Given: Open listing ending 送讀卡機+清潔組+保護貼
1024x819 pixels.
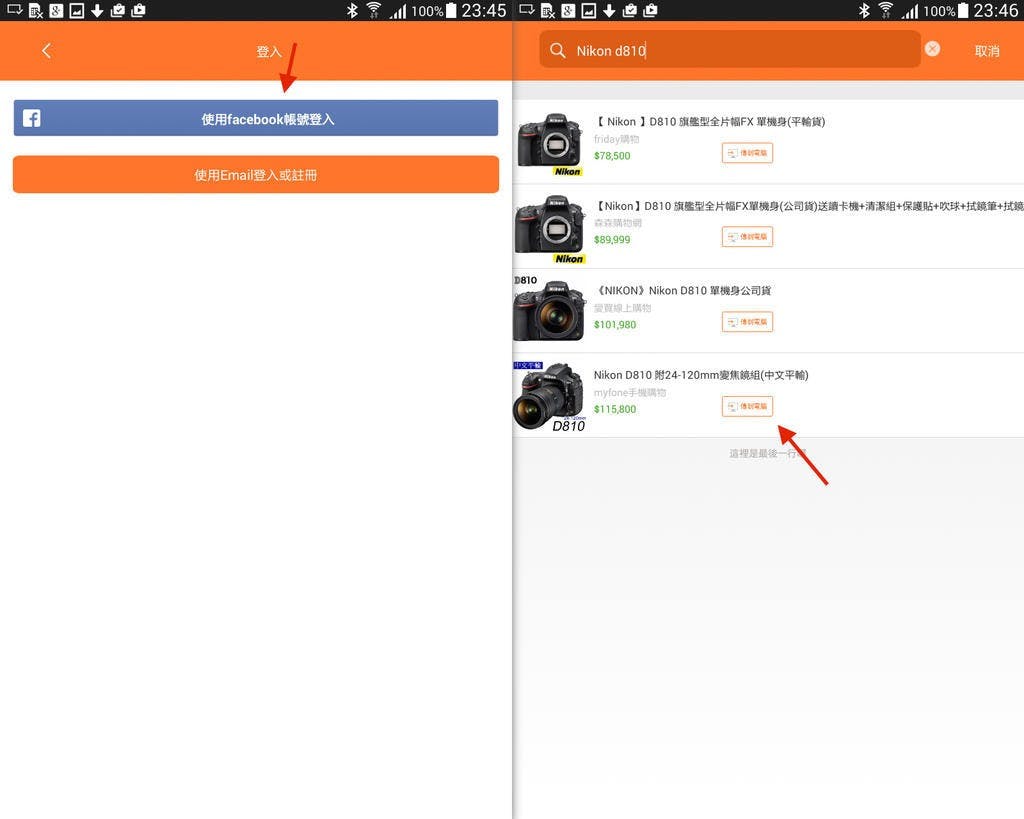Looking at the screenshot, I should coord(808,206).
